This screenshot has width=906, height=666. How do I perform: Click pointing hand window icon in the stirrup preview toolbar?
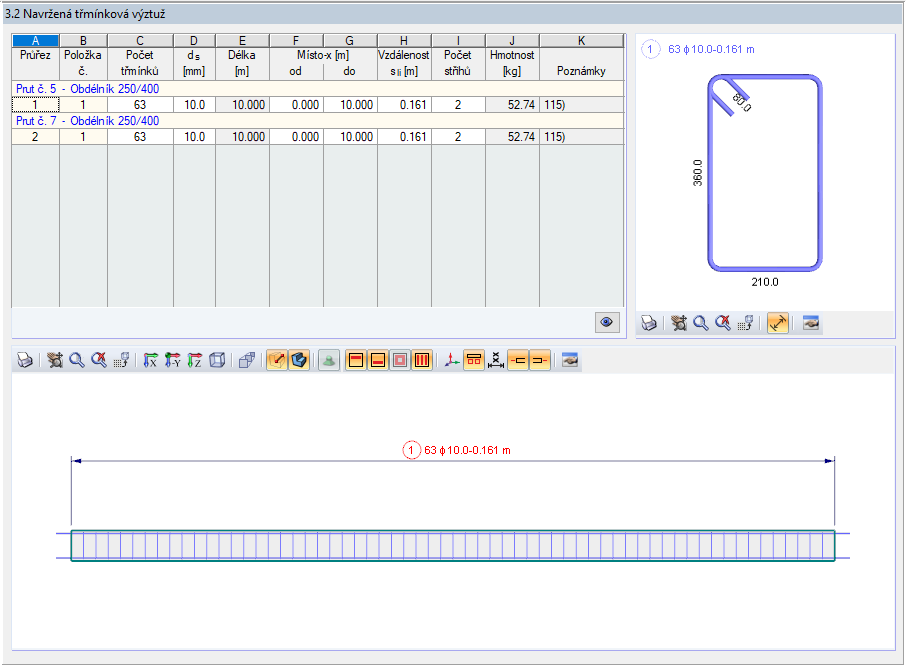811,323
